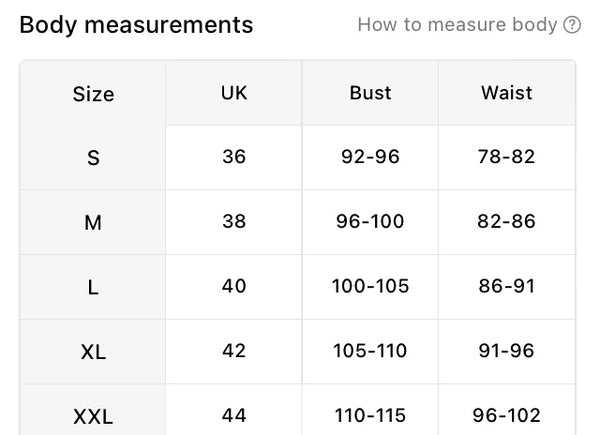Select the UK column header
Image resolution: width=600 pixels, height=435 pixels.
pyautogui.click(x=234, y=93)
